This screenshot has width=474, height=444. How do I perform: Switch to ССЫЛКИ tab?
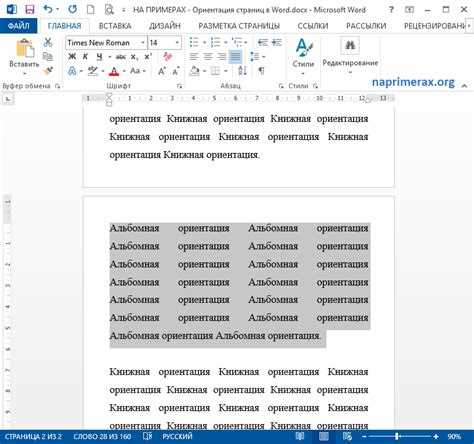tap(313, 26)
